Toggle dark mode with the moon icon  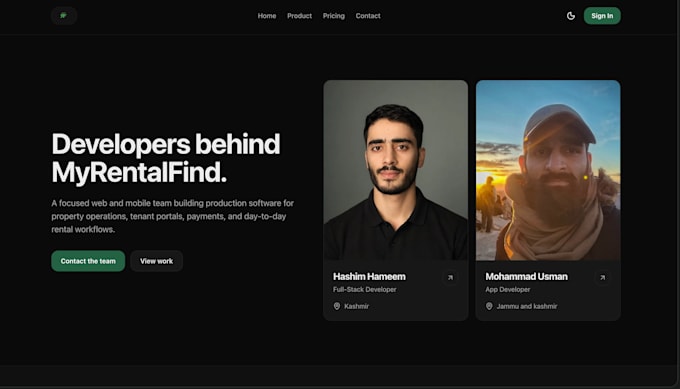571,16
